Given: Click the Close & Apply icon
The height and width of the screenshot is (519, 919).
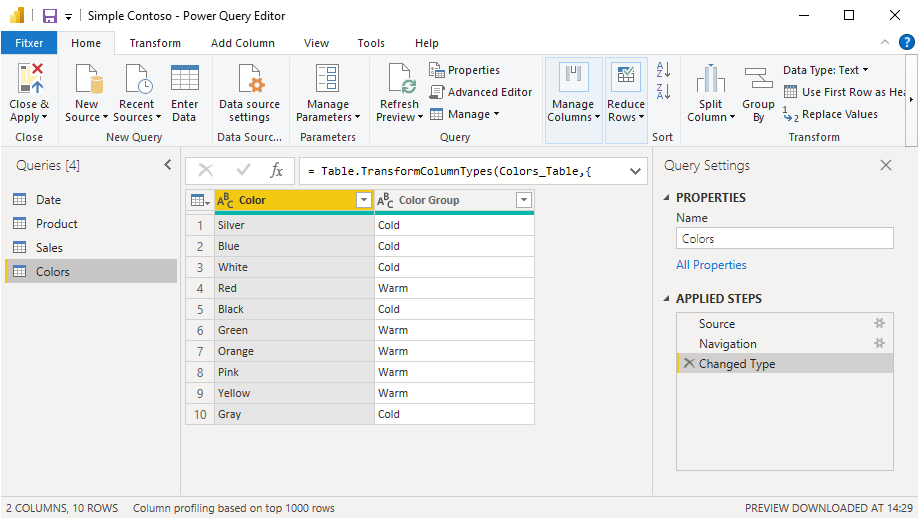Looking at the screenshot, I should coord(29,80).
